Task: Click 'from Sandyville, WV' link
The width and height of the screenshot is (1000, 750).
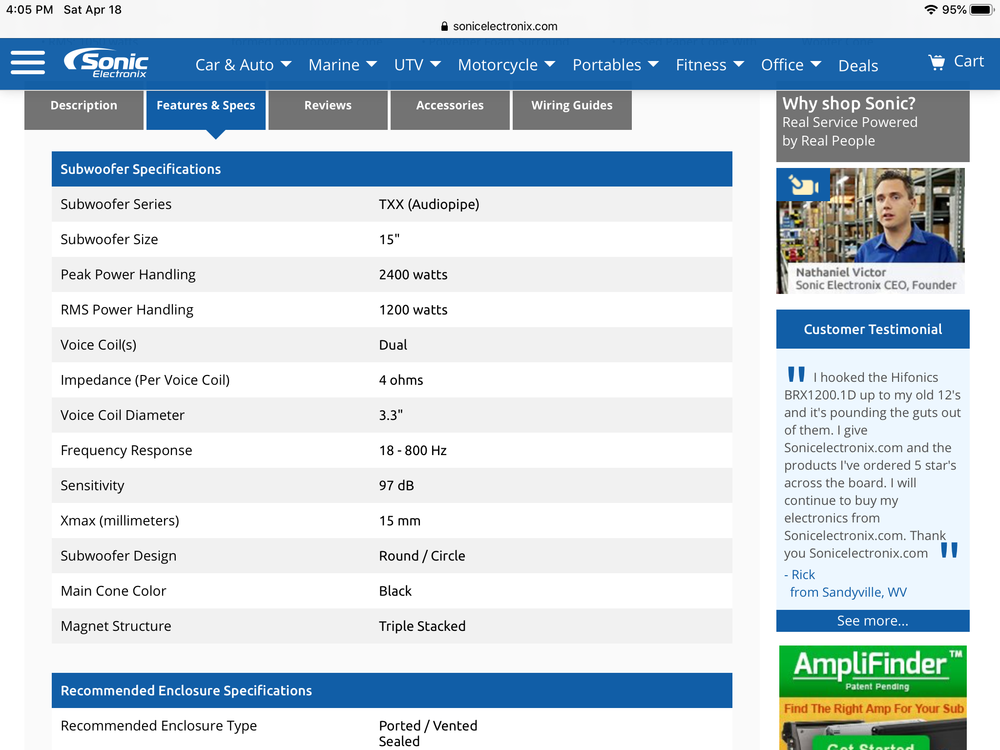Action: point(848,592)
